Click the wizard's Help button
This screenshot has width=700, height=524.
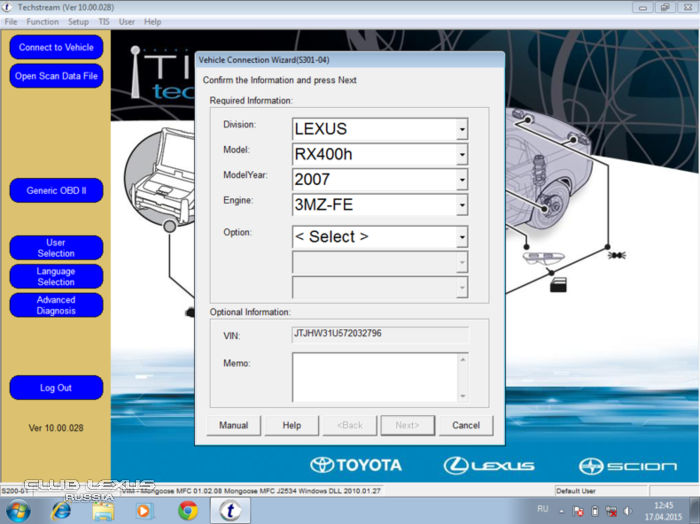pyautogui.click(x=292, y=425)
